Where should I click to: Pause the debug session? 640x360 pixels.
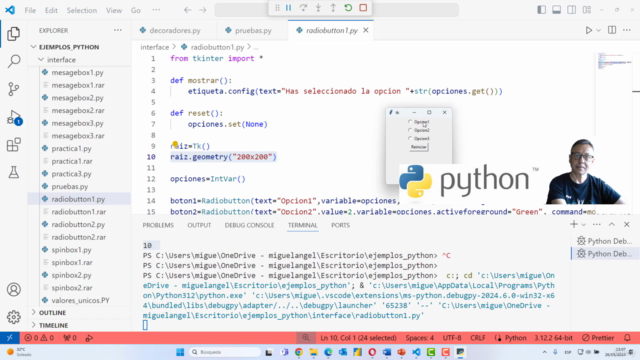tap(289, 8)
